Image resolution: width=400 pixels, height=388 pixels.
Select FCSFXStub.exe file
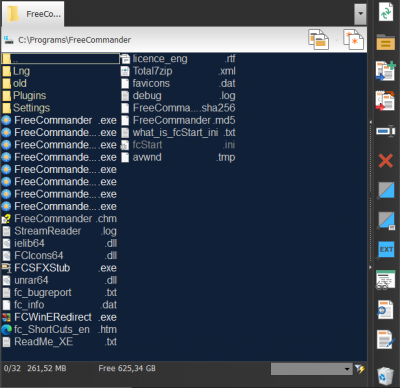[x=59, y=268]
